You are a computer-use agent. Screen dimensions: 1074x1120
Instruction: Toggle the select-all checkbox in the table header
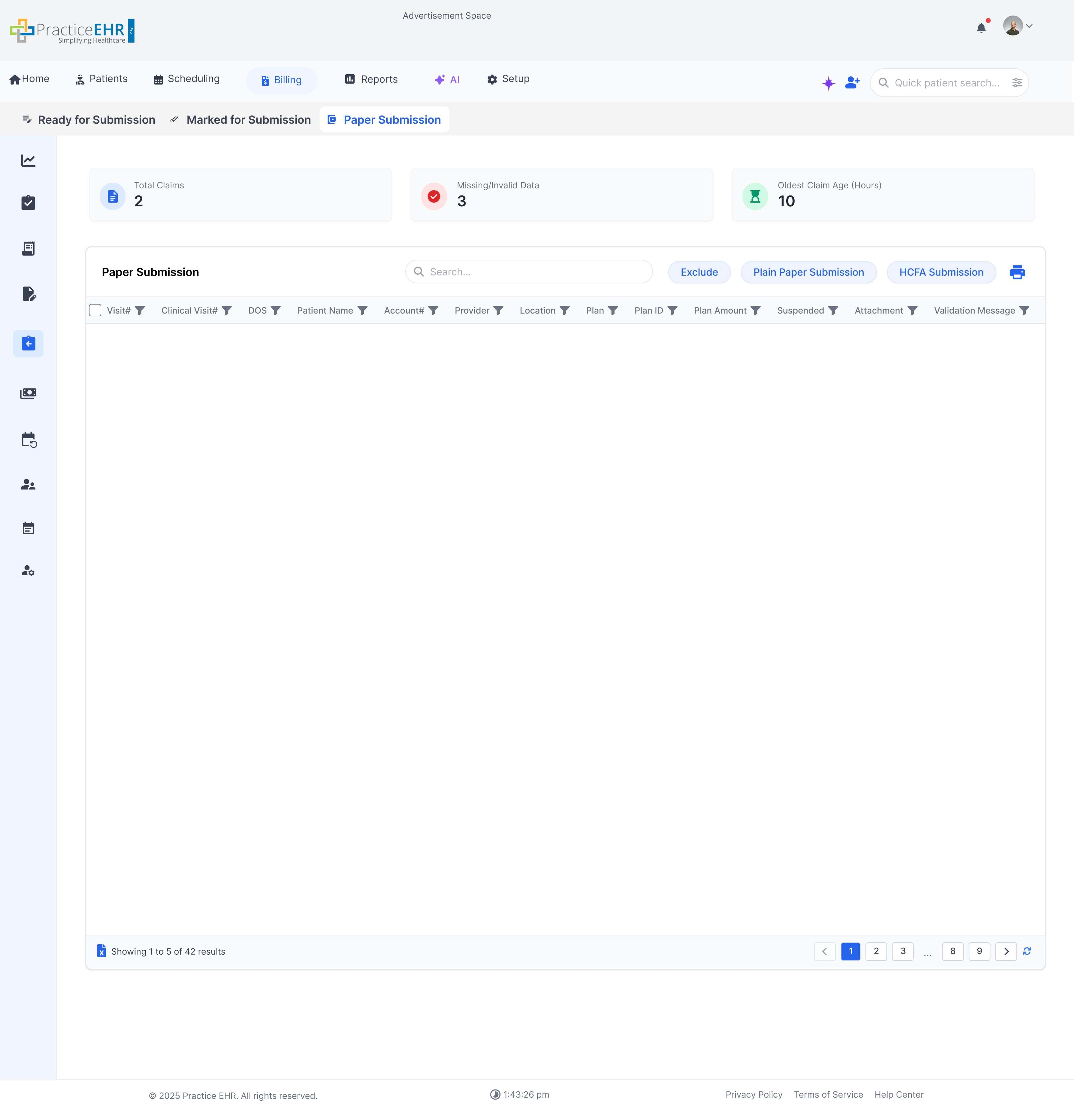[x=95, y=310]
